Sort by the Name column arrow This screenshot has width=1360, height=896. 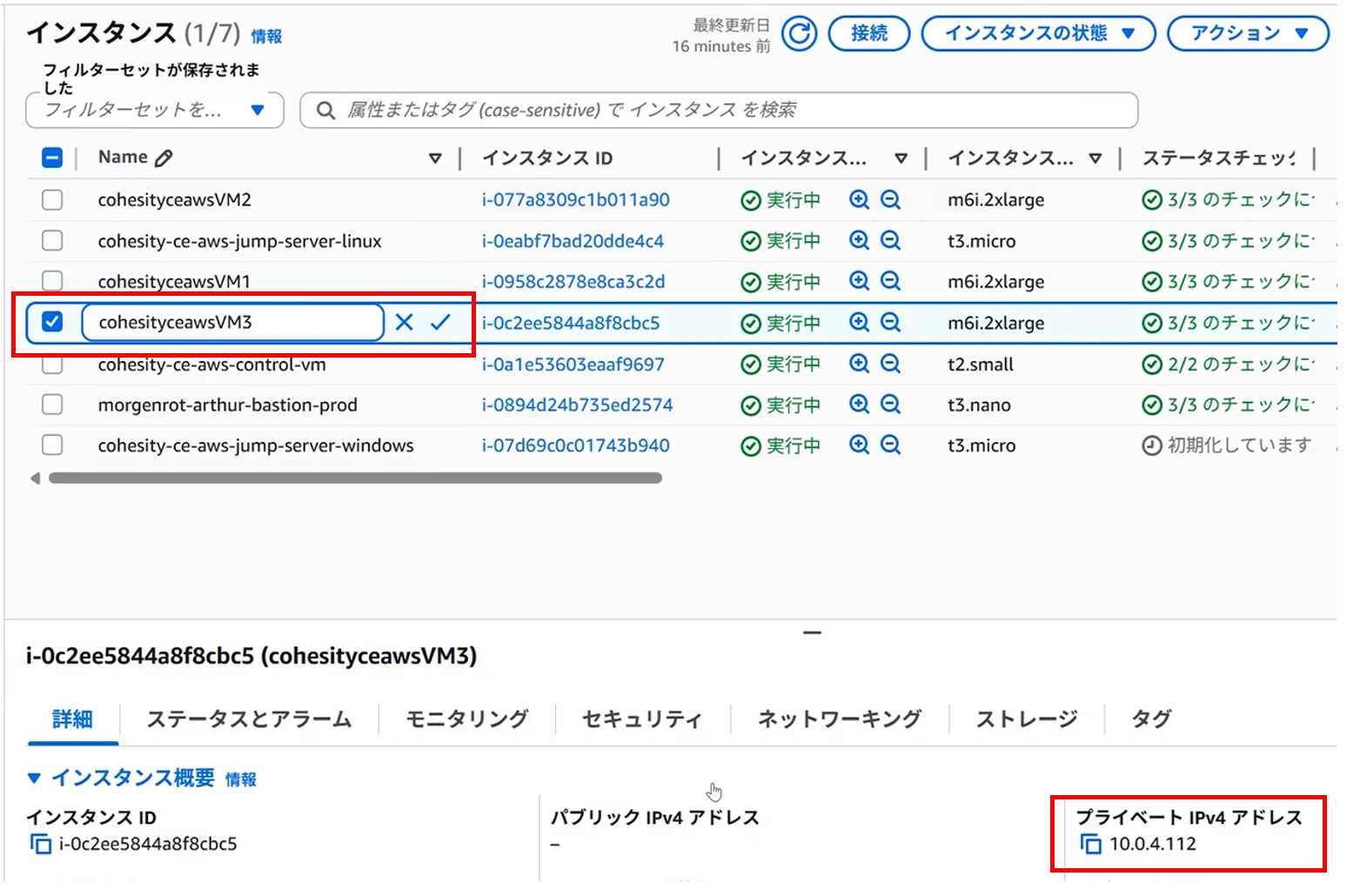coord(435,158)
